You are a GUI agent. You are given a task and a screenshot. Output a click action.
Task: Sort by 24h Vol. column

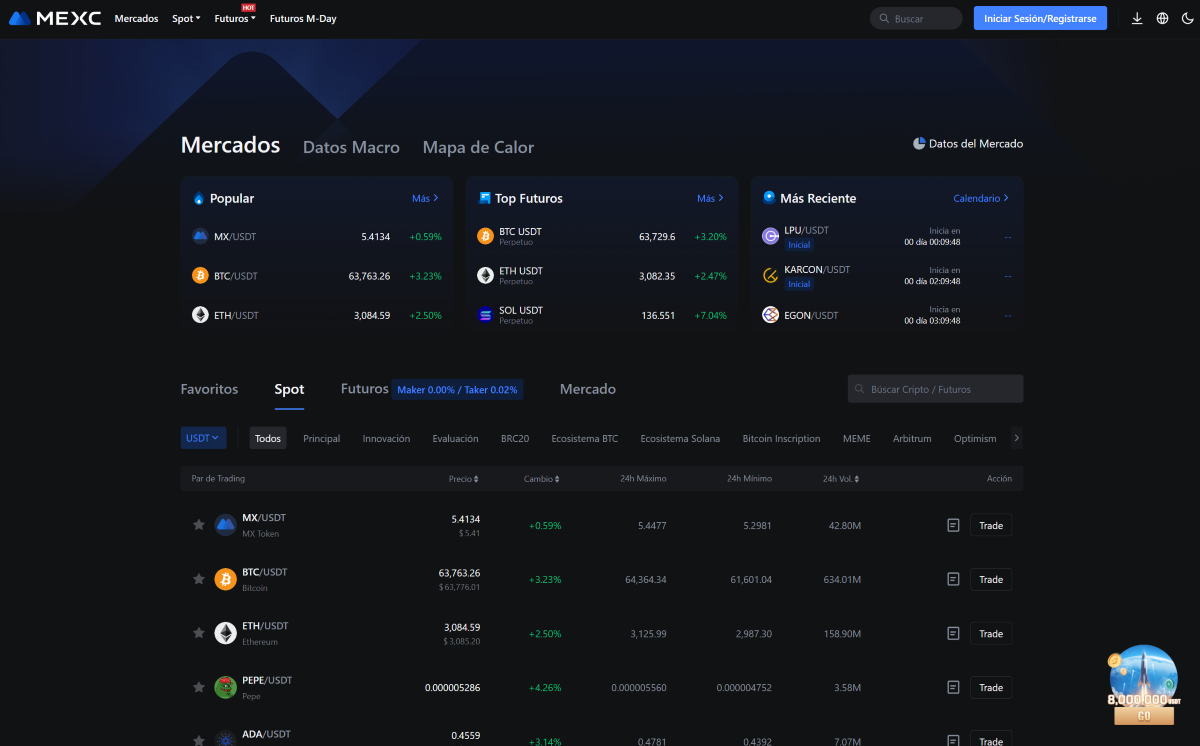pyautogui.click(x=840, y=479)
